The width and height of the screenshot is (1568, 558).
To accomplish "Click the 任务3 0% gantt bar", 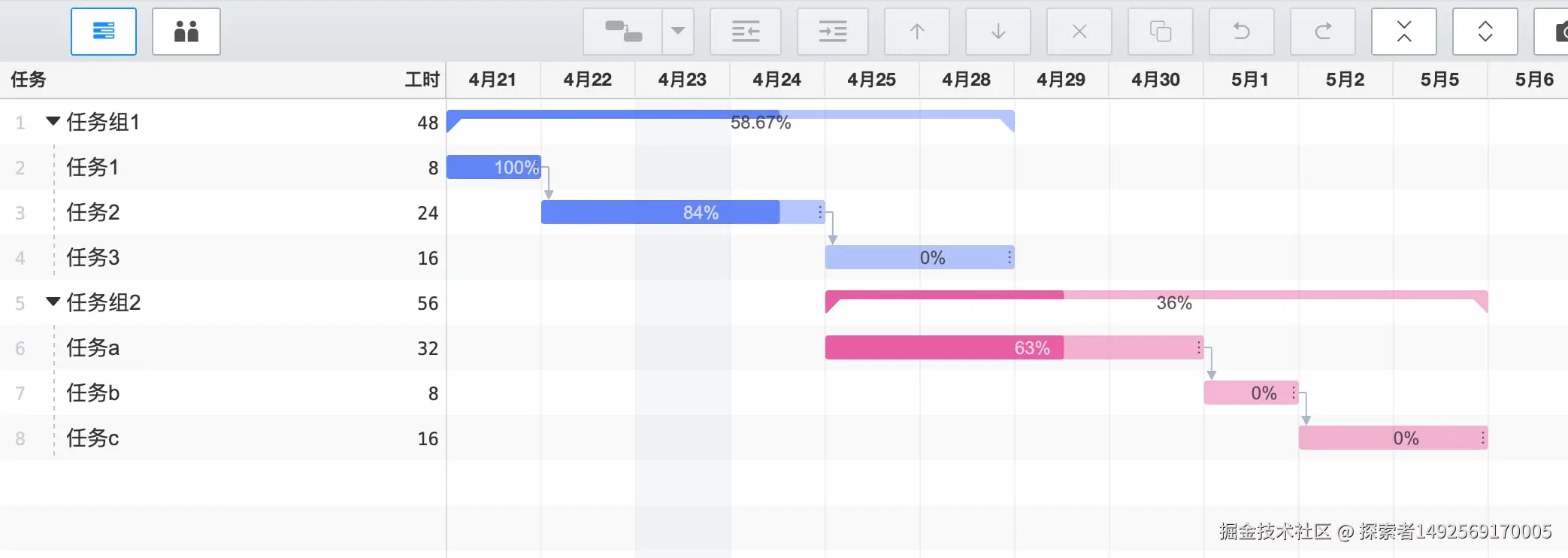I will pyautogui.click(x=919, y=257).
